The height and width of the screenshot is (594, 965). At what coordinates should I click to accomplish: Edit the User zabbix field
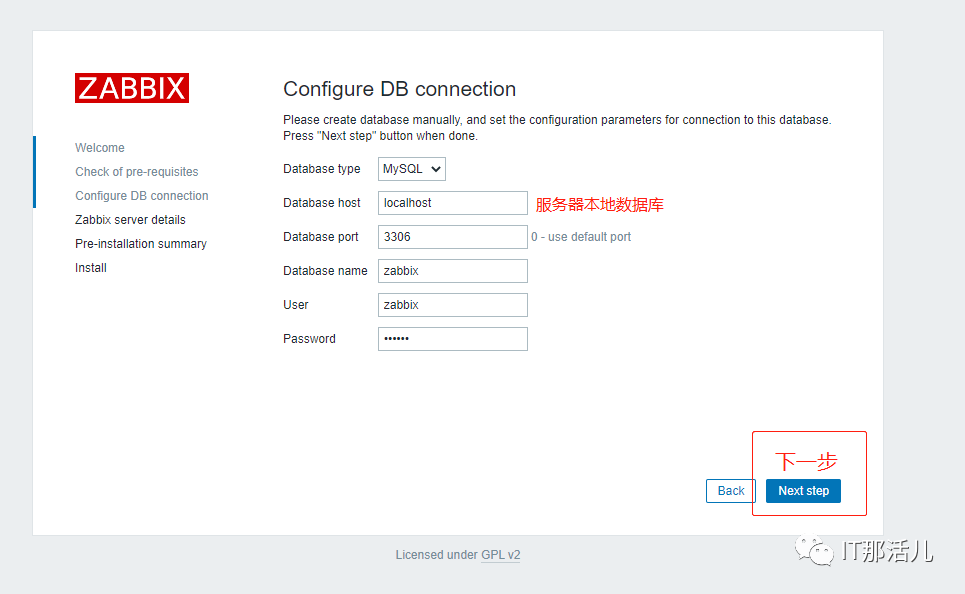[452, 305]
